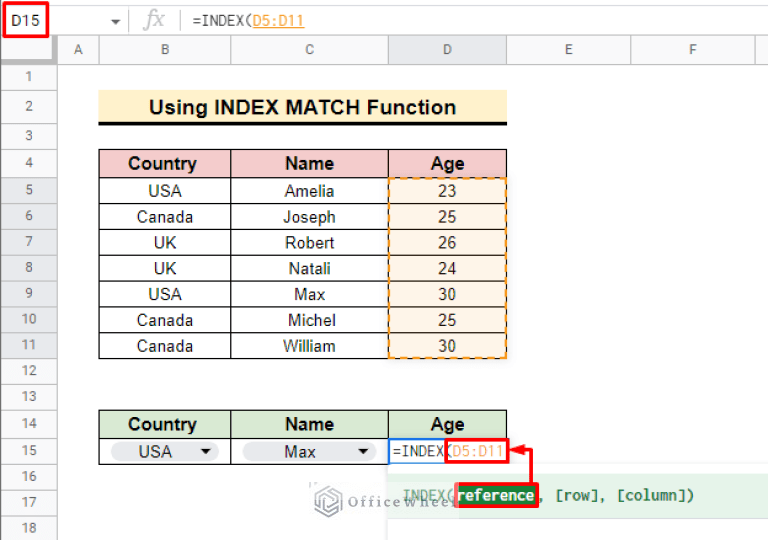Click William's age 30 cell

pos(447,346)
